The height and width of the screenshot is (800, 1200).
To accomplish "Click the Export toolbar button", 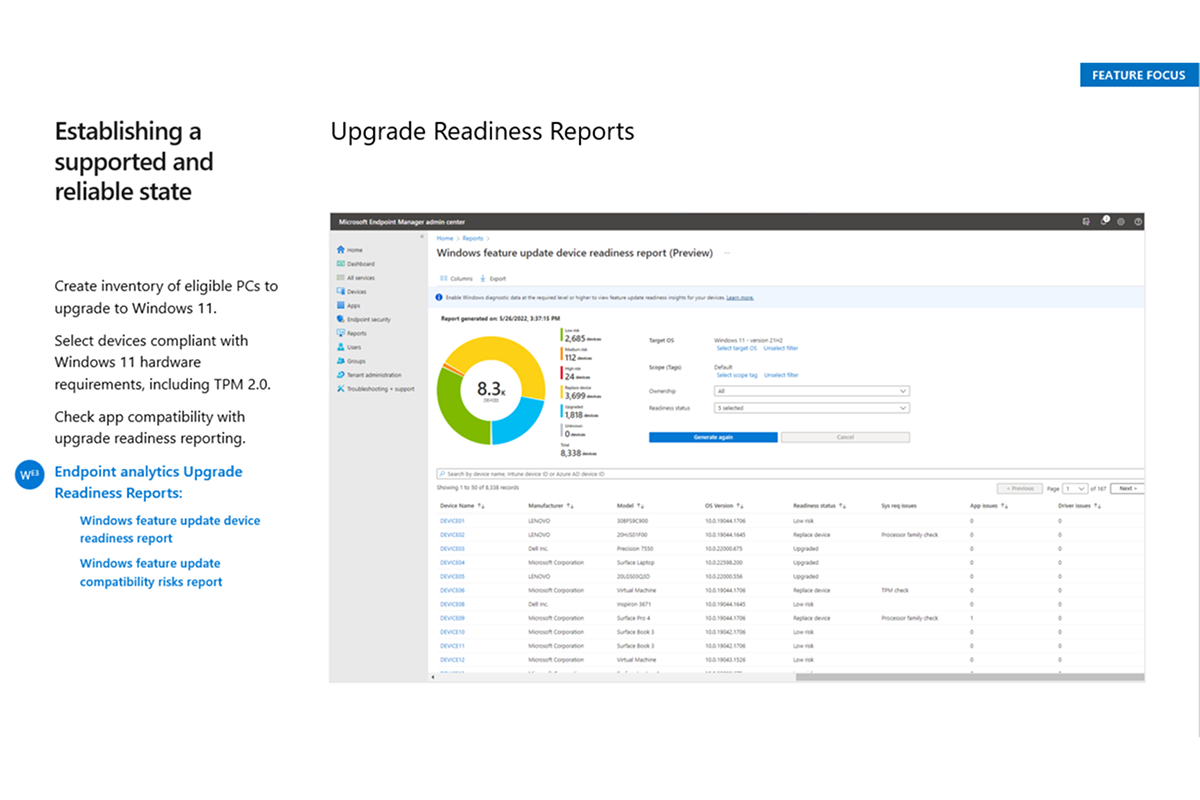I will pos(493,279).
